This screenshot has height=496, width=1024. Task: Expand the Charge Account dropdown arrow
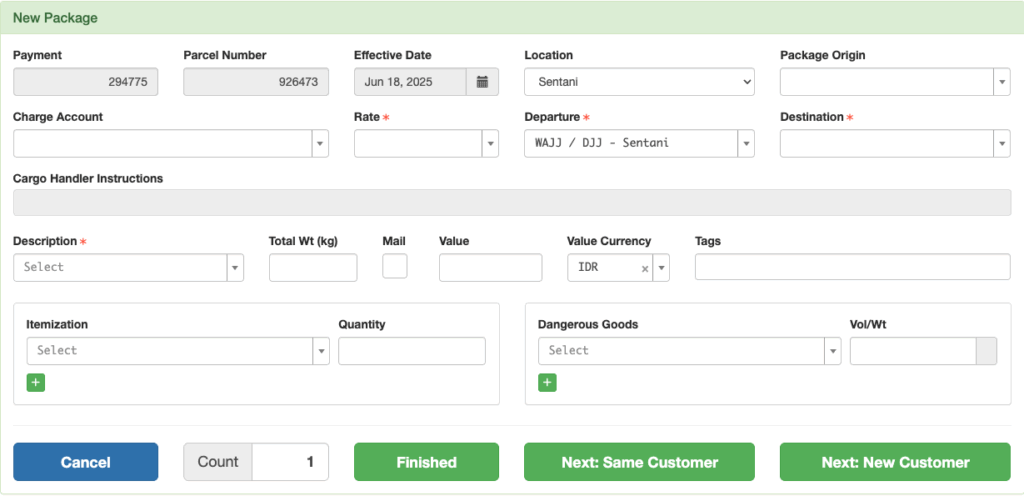point(320,144)
